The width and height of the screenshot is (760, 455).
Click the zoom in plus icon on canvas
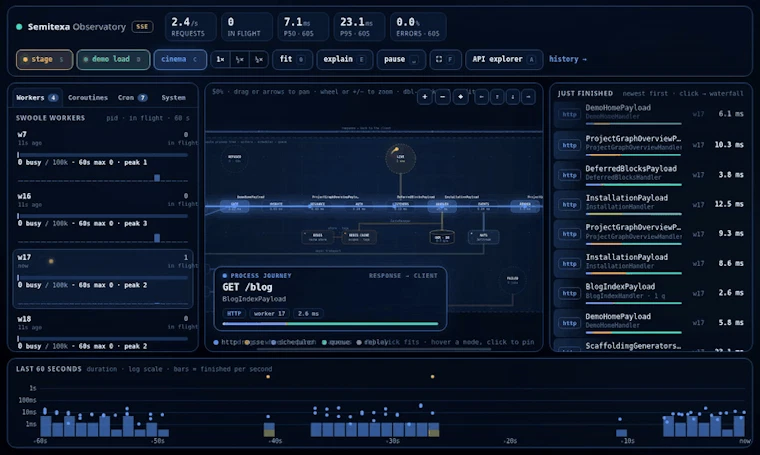(425, 97)
